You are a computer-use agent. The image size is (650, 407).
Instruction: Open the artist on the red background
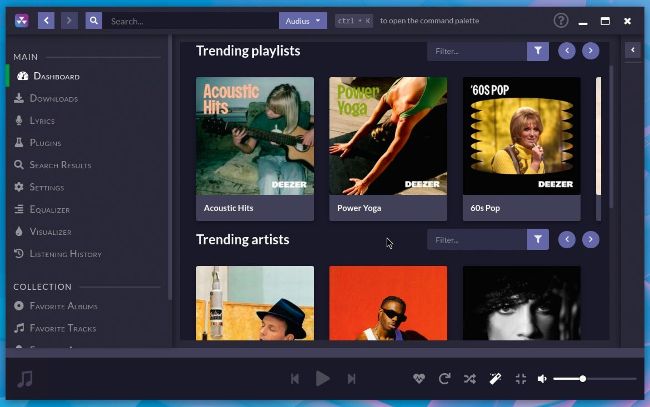[388, 303]
